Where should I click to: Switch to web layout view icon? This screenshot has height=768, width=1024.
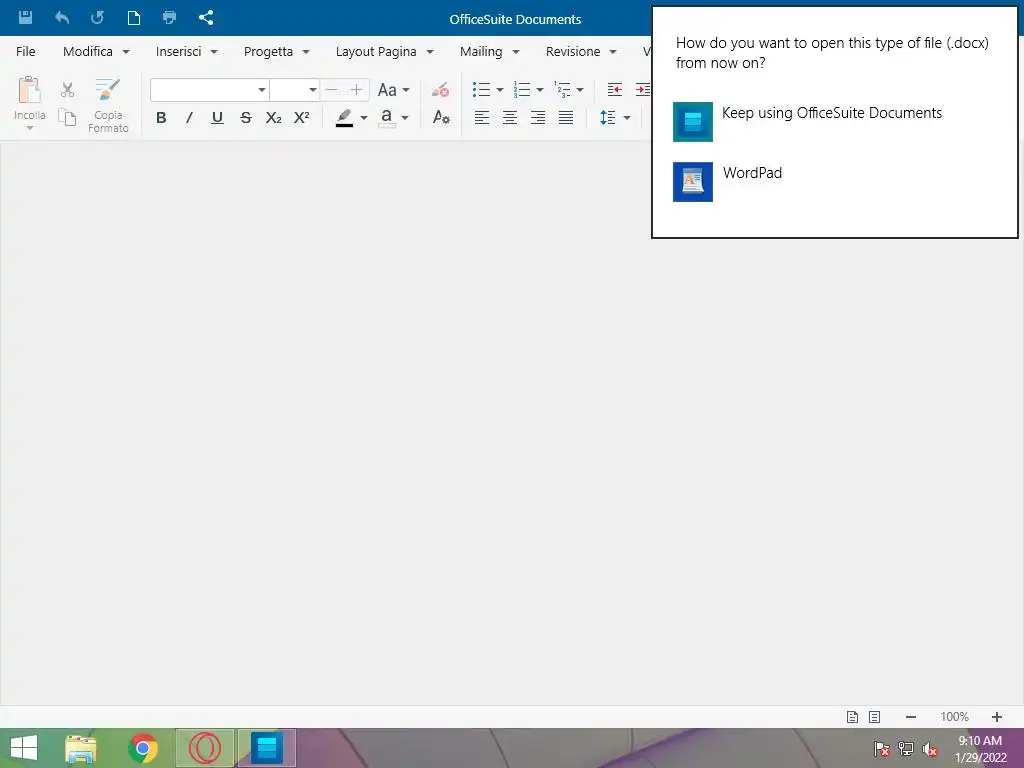point(874,717)
